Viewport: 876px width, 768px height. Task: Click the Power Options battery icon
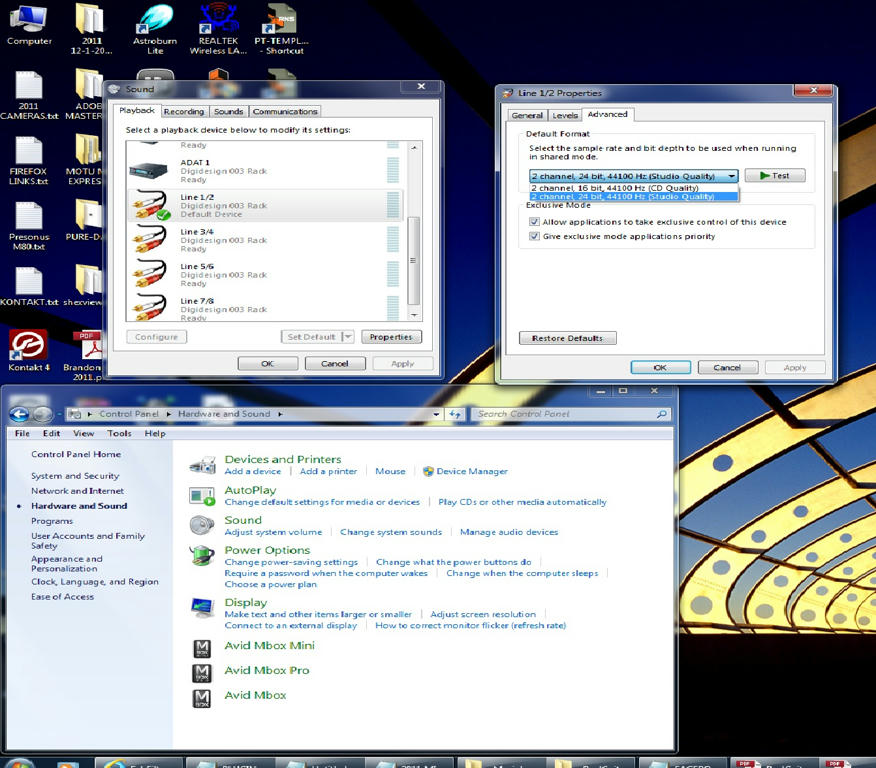[202, 556]
